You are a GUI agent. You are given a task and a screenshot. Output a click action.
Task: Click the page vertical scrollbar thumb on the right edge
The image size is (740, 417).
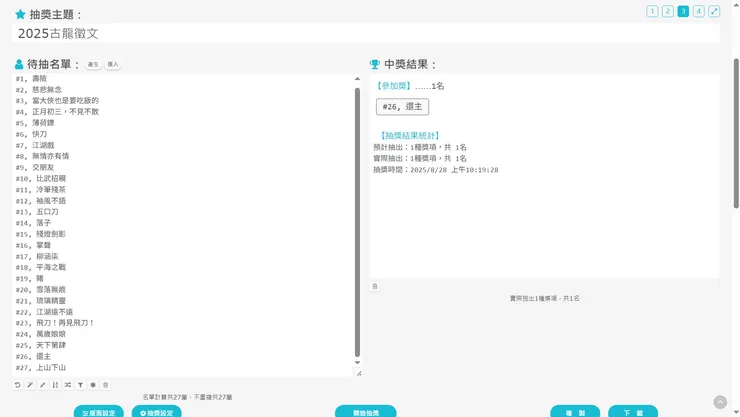pos(736,133)
